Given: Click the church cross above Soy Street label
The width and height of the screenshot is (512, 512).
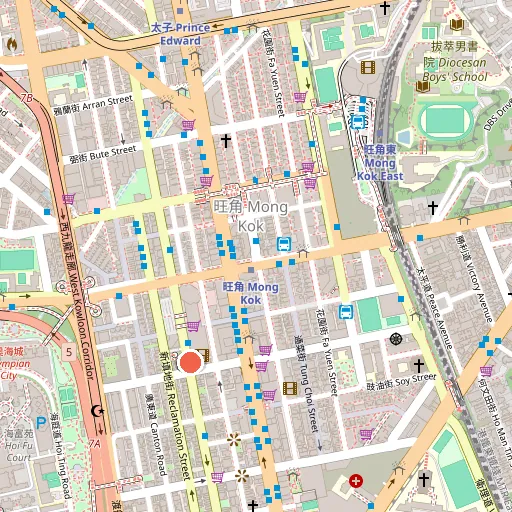Looking at the screenshot, I should pyautogui.click(x=419, y=366).
